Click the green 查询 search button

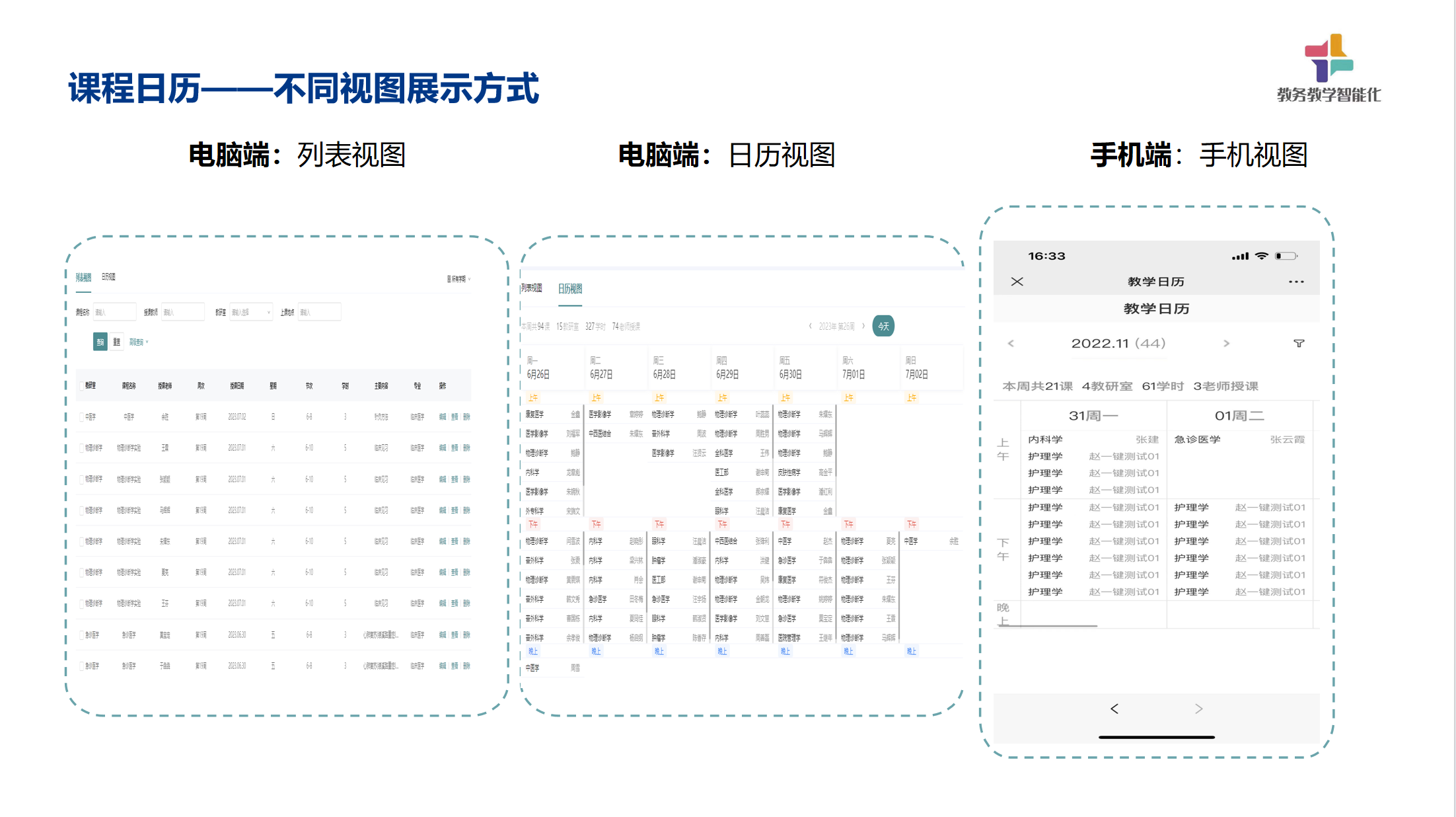point(100,342)
